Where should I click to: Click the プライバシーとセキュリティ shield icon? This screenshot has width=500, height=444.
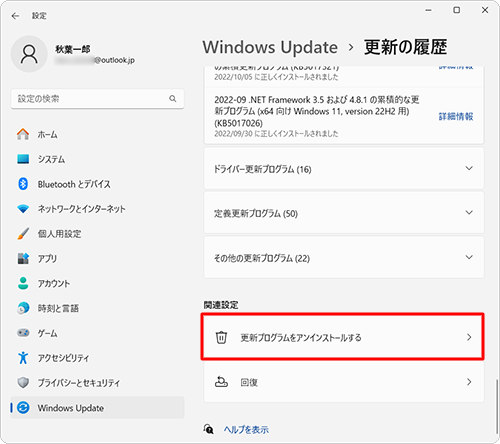[x=23, y=382]
